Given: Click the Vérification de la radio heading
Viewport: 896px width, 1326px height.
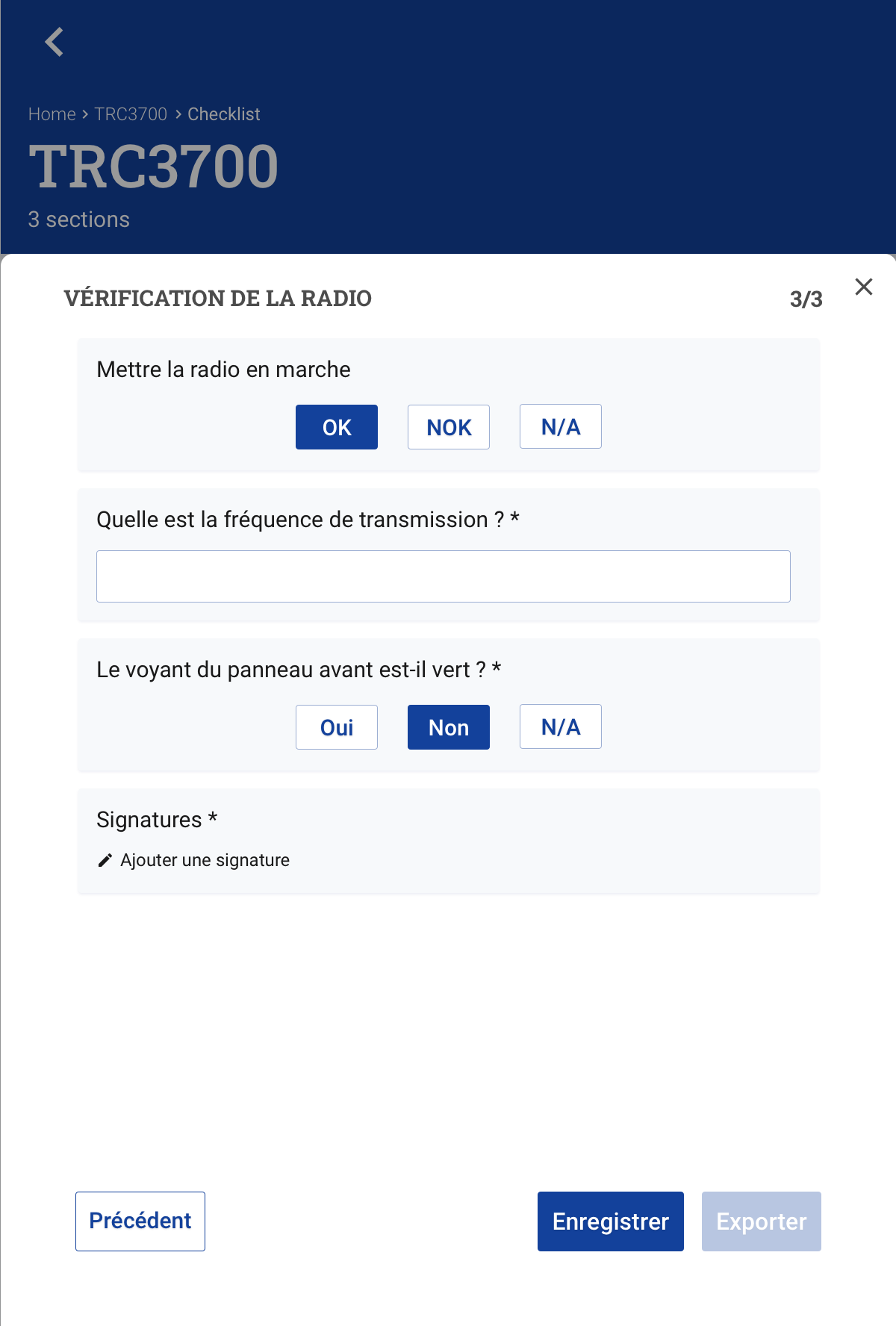Looking at the screenshot, I should [218, 299].
